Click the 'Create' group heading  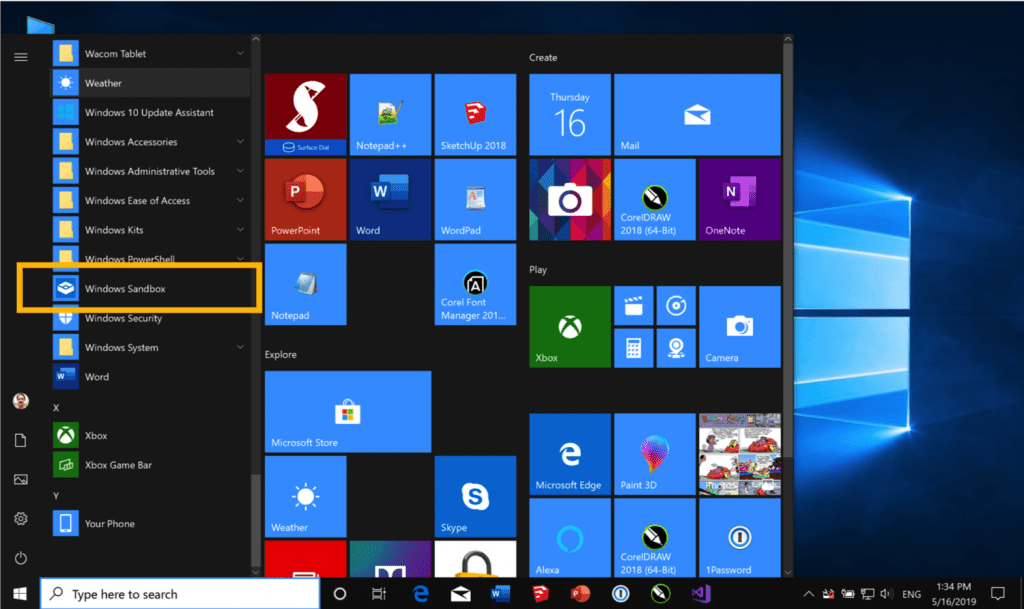coord(543,57)
